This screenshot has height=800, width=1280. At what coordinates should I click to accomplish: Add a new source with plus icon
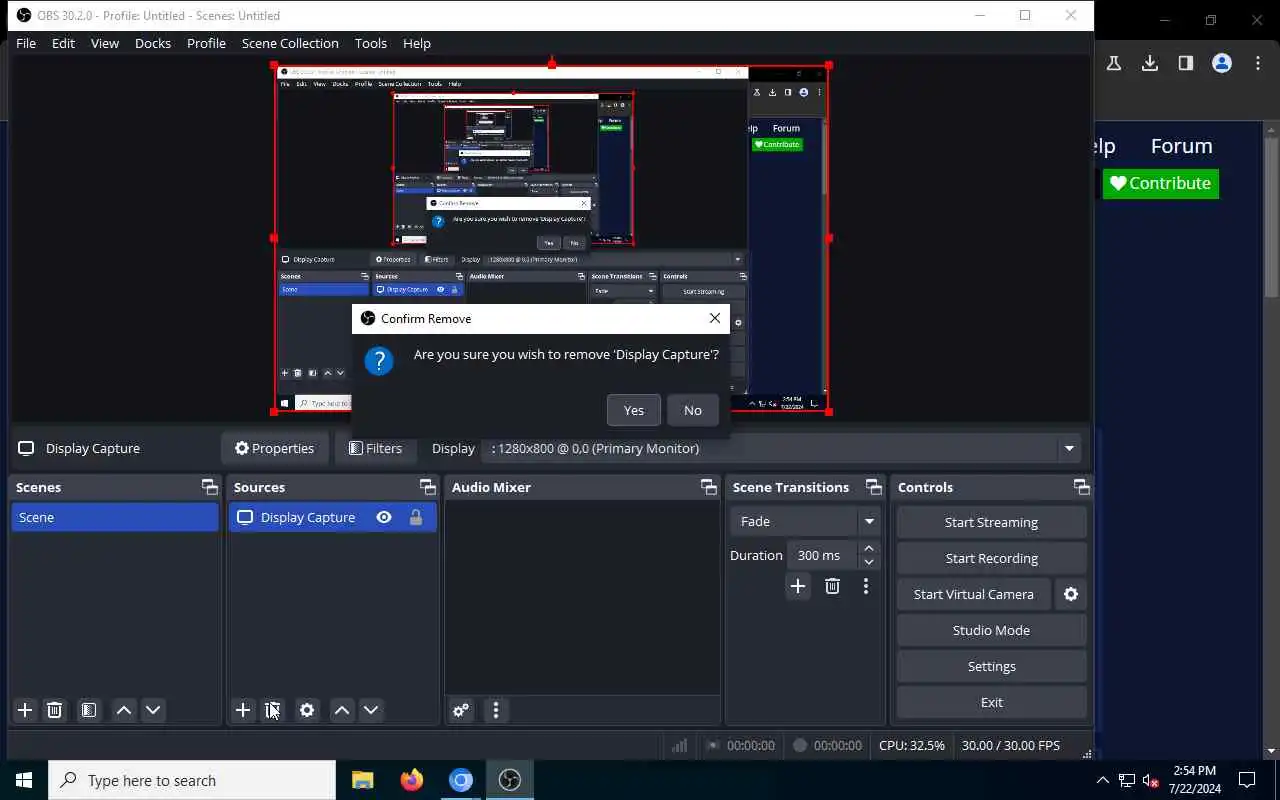click(243, 710)
